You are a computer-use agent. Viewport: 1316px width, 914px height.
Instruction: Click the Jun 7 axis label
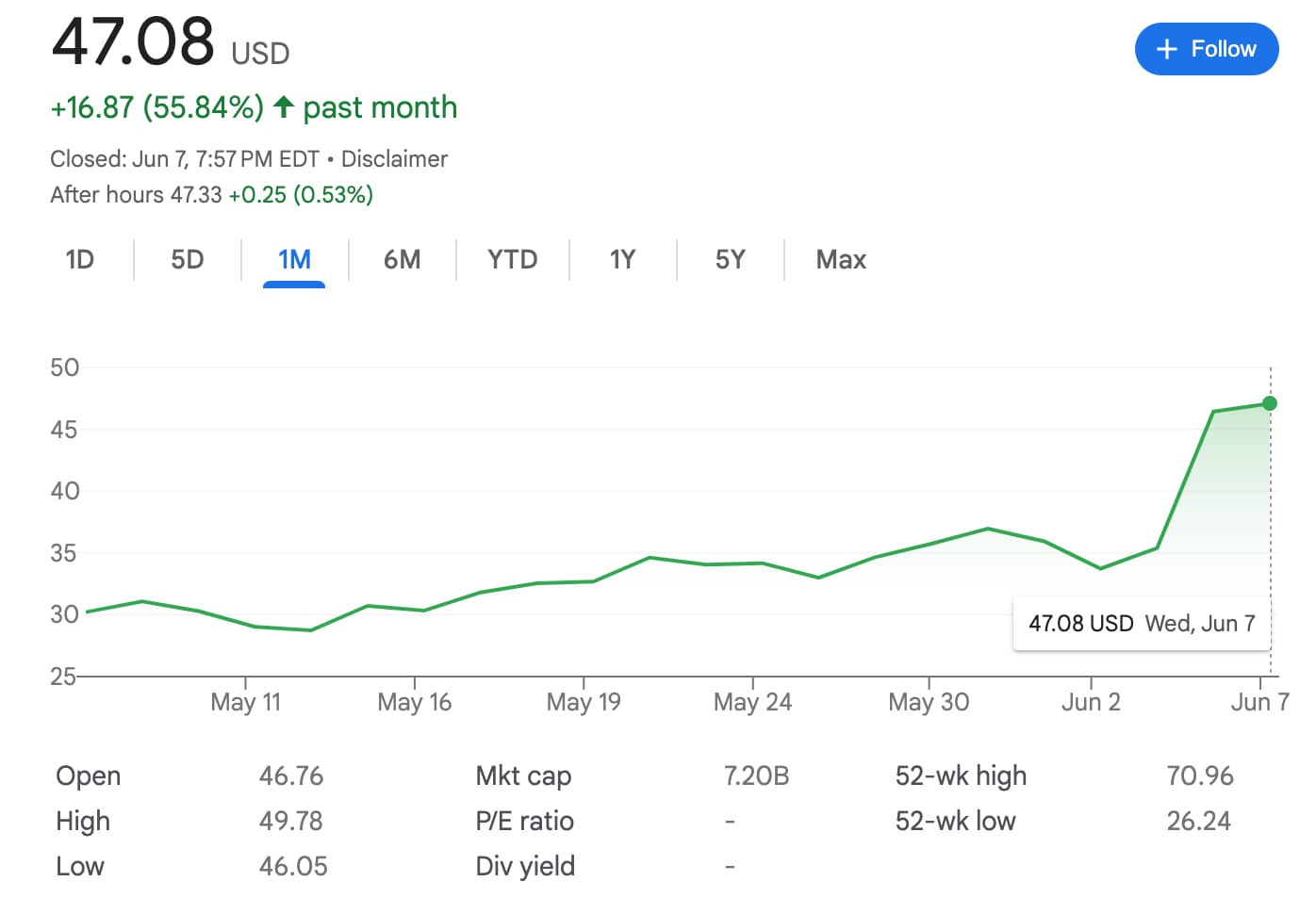1260,702
